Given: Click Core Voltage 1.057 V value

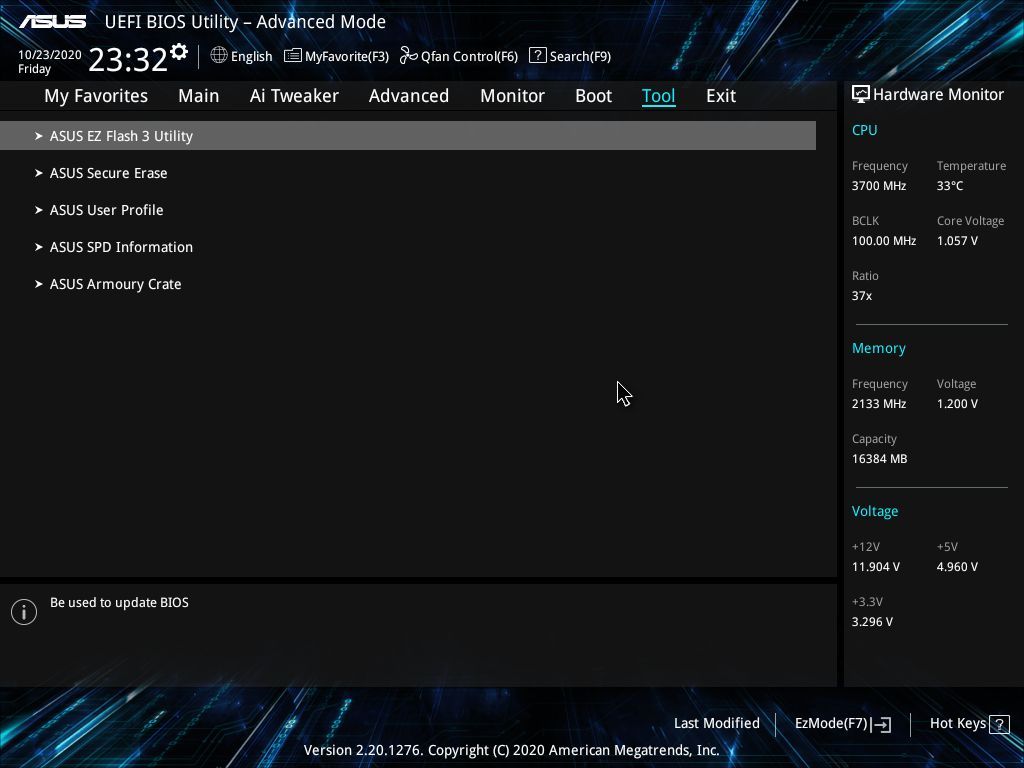Looking at the screenshot, I should tap(957, 241).
